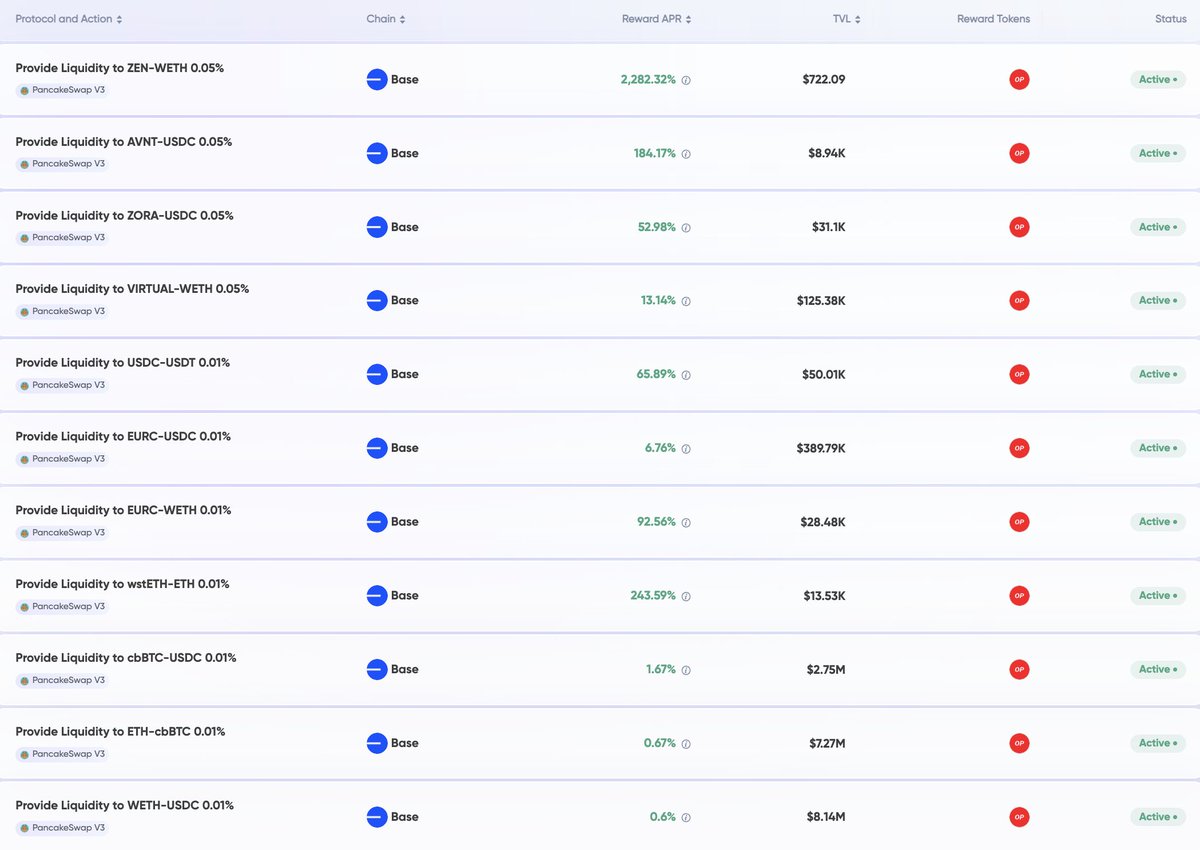Select the 2,282.32% reward APR value

(x=648, y=79)
